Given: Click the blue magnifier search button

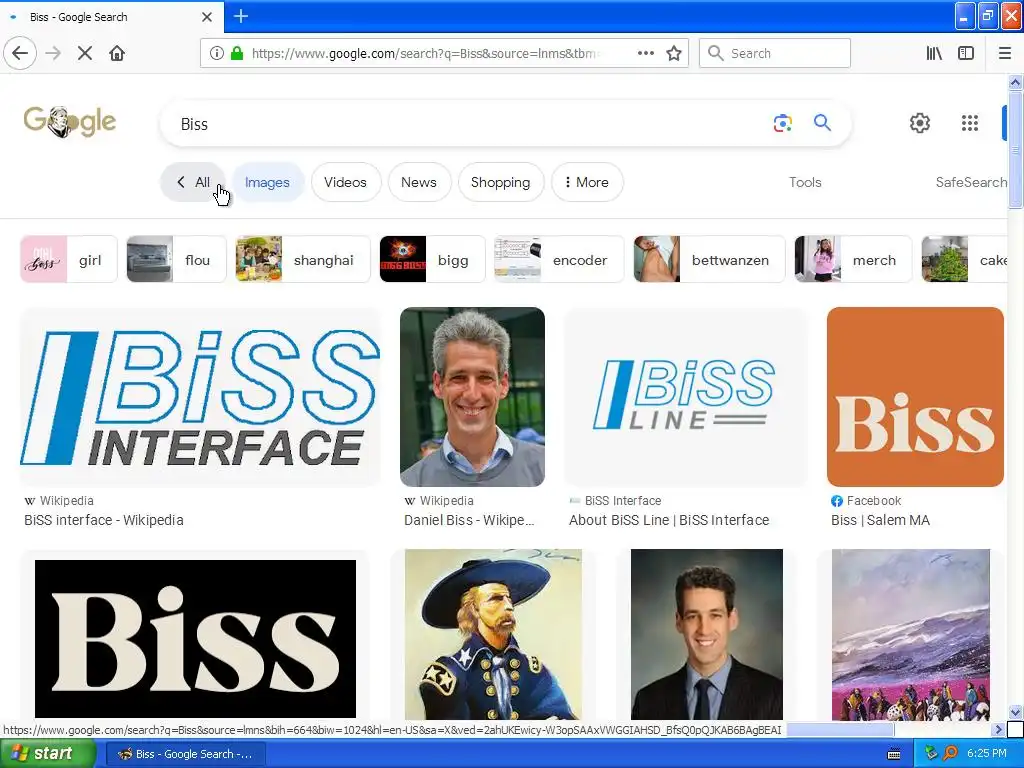Looking at the screenshot, I should [x=822, y=123].
